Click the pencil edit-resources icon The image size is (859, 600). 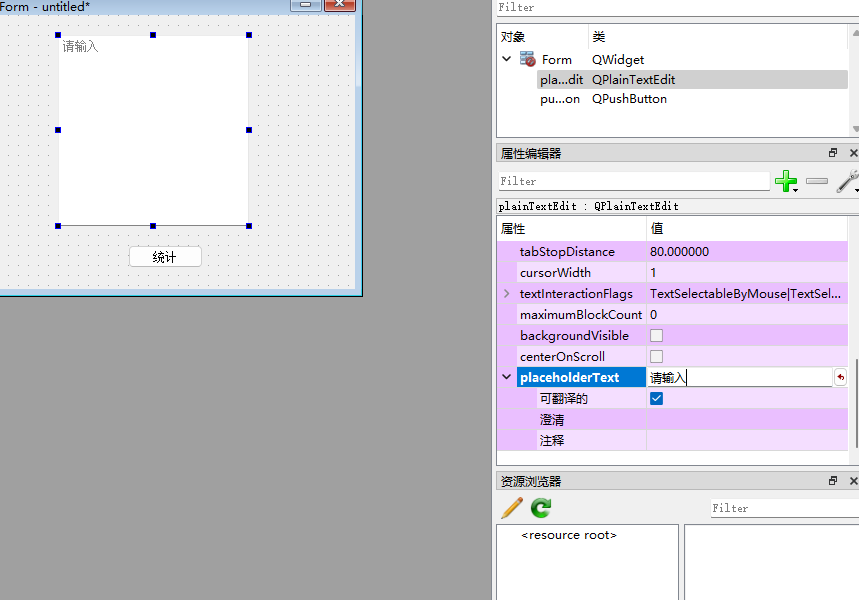[x=512, y=508]
